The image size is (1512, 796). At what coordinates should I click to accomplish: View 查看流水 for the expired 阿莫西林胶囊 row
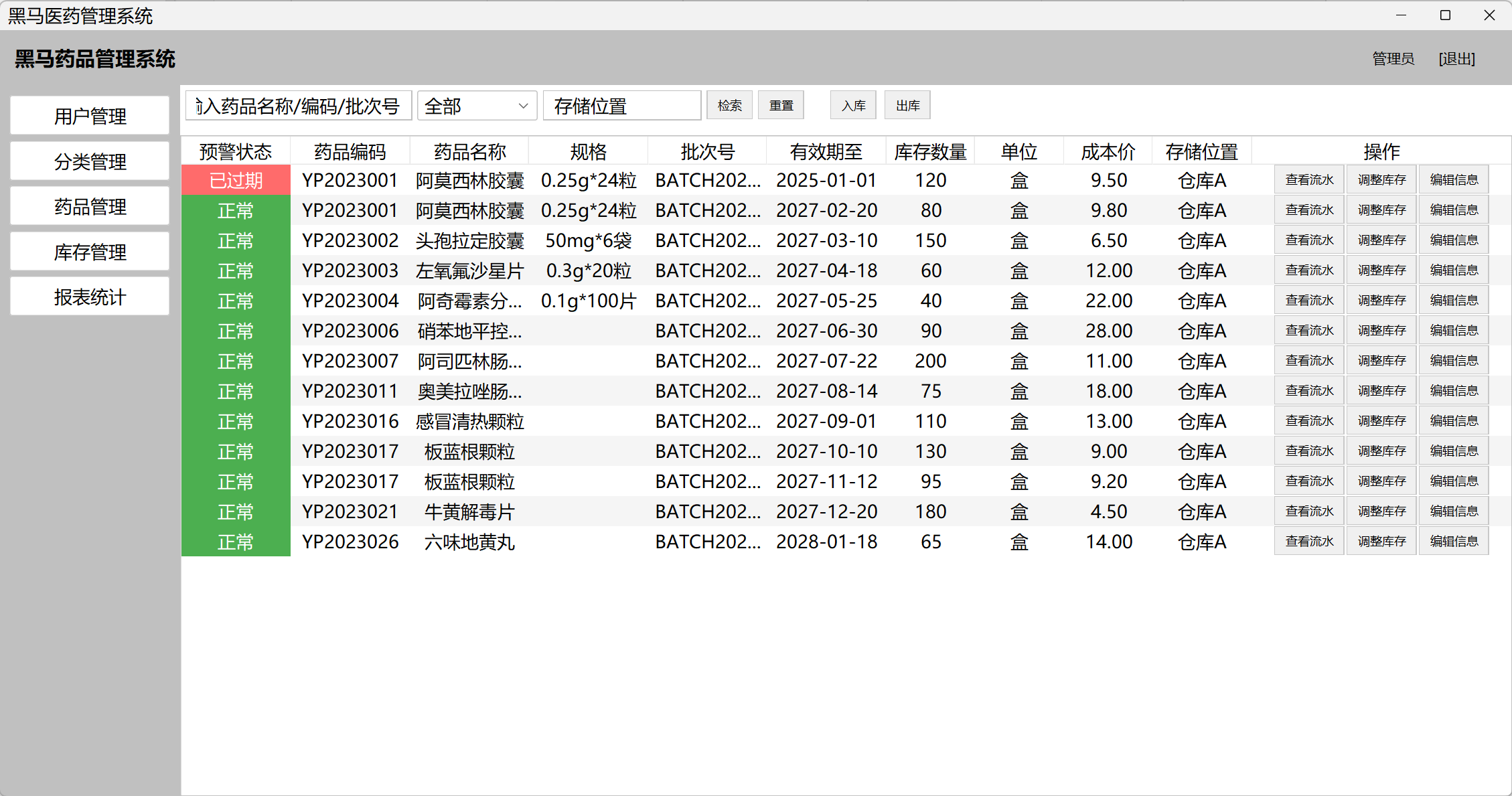click(x=1309, y=180)
